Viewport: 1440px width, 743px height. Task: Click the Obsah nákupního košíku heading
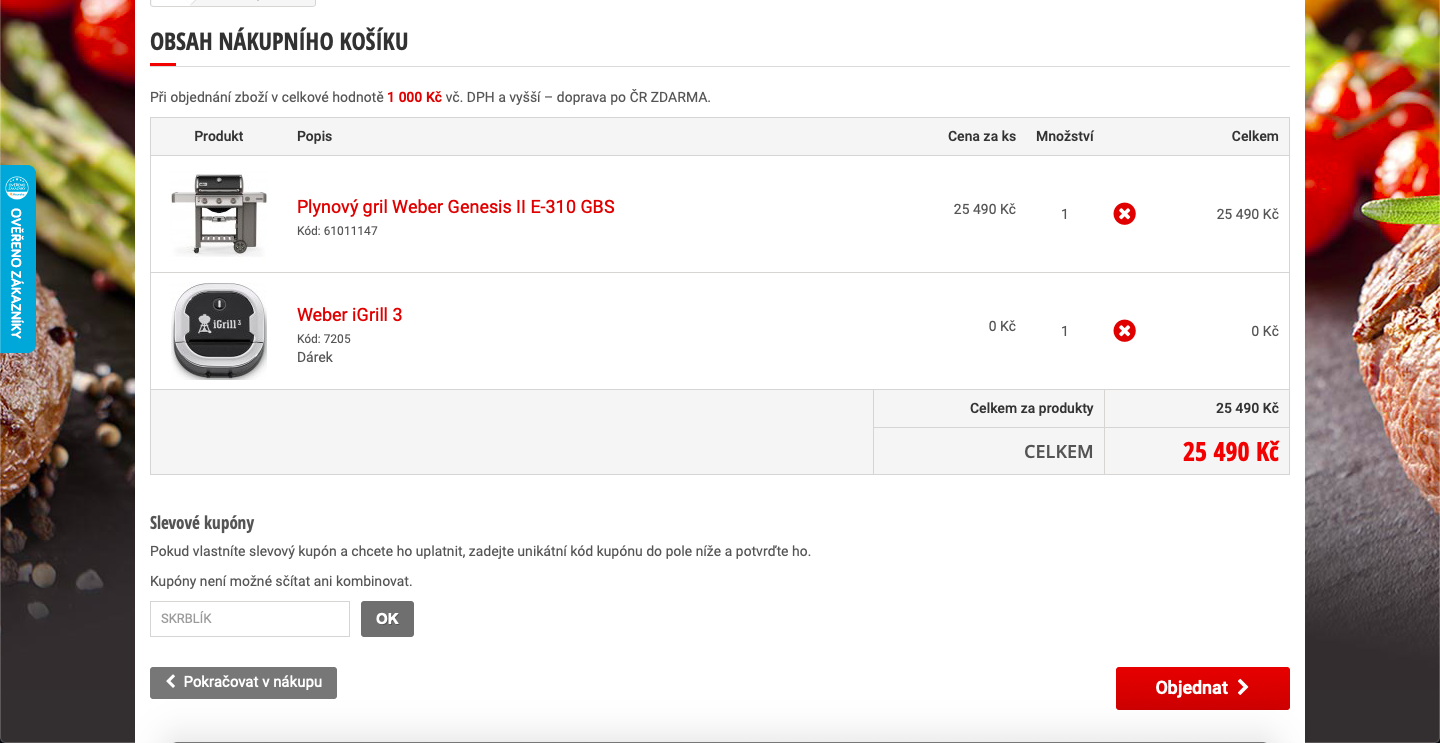[279, 42]
